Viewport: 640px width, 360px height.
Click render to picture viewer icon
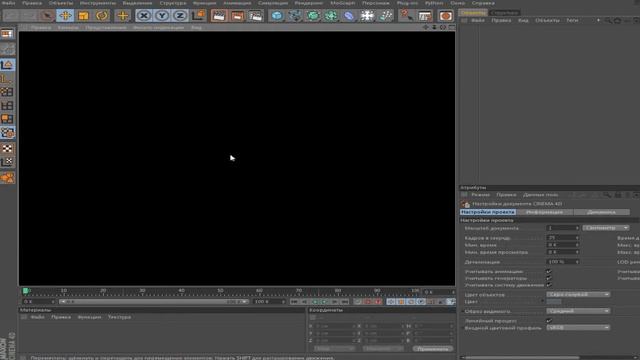pos(237,16)
